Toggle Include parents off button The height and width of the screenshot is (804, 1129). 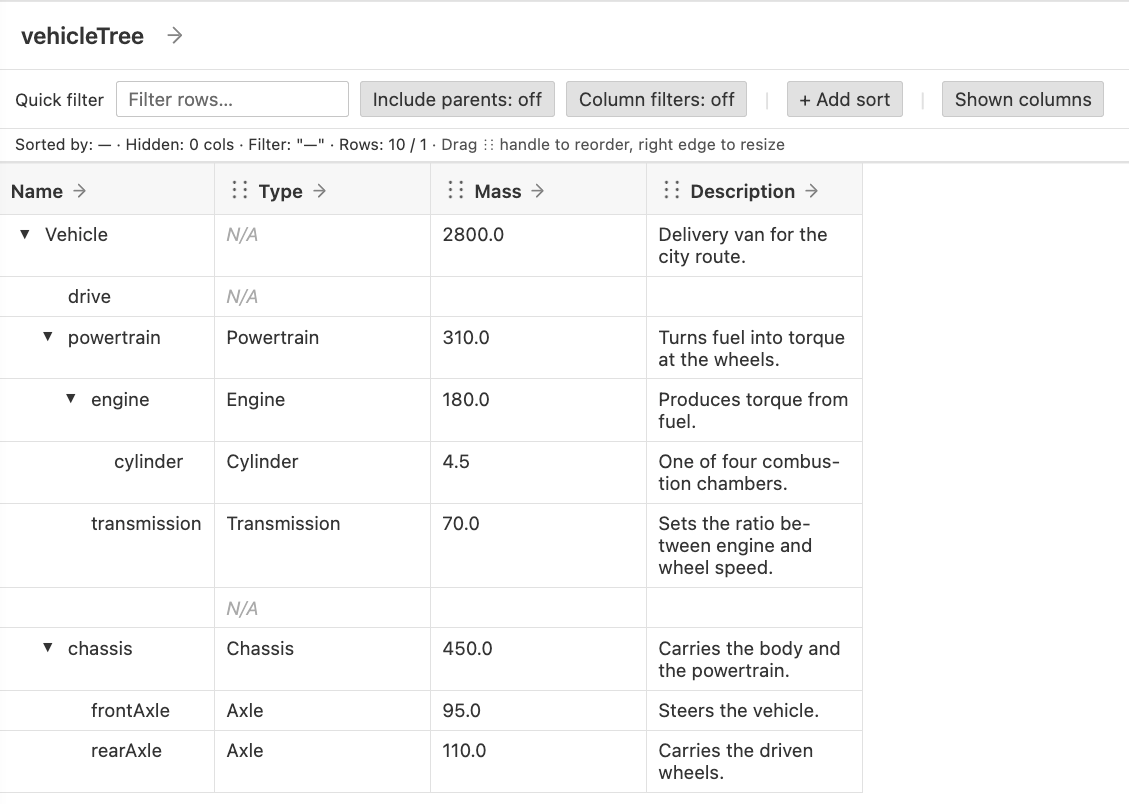pos(457,99)
